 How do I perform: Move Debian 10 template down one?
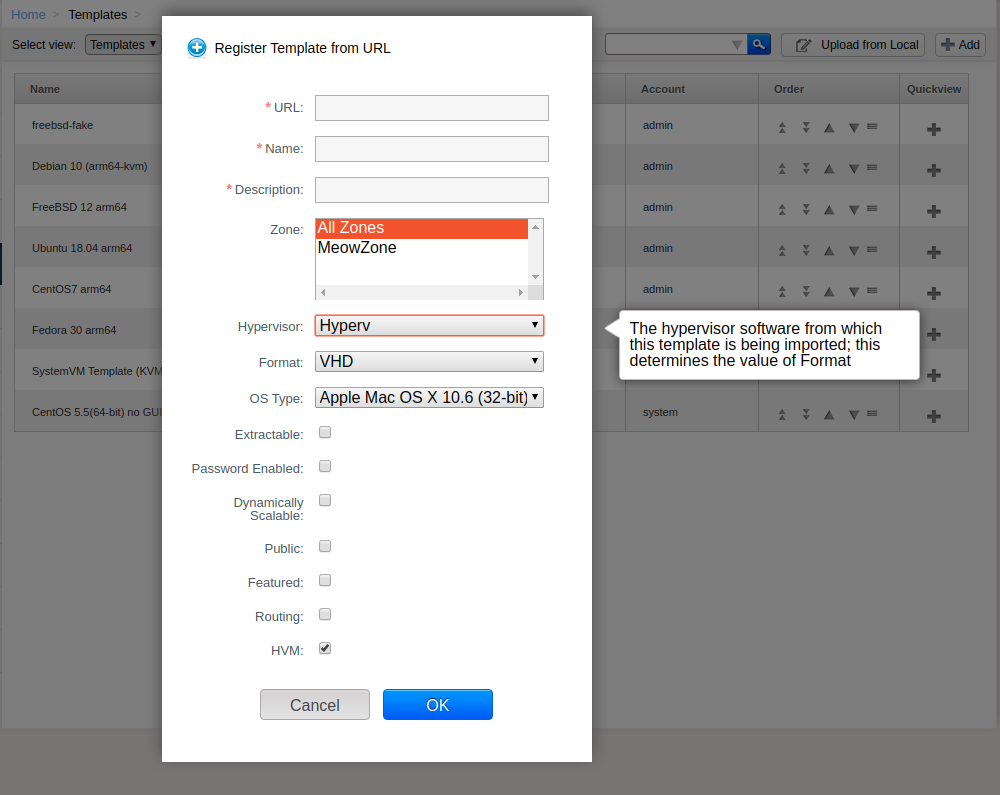pos(854,168)
